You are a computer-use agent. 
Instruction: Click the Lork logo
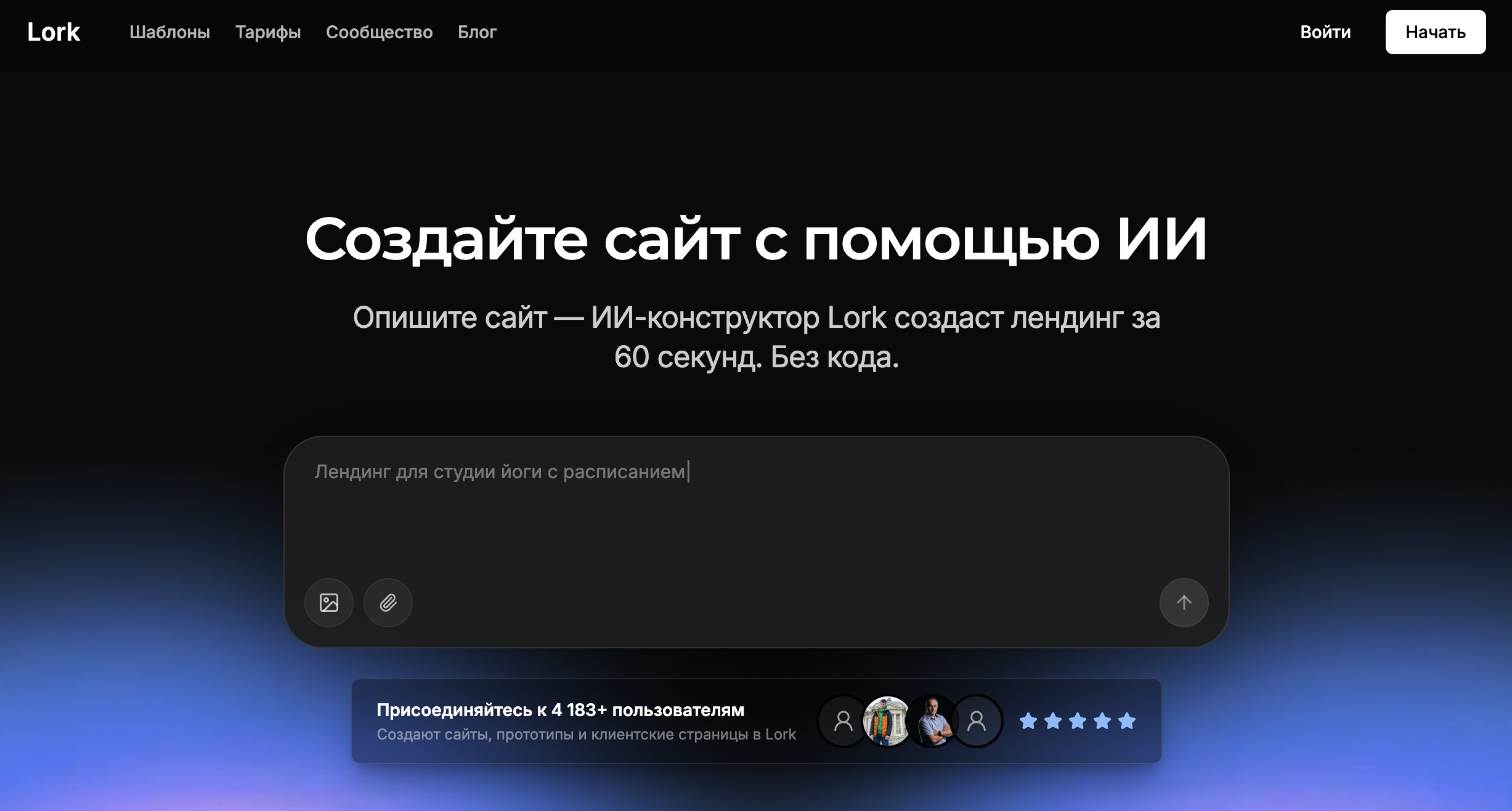click(54, 32)
